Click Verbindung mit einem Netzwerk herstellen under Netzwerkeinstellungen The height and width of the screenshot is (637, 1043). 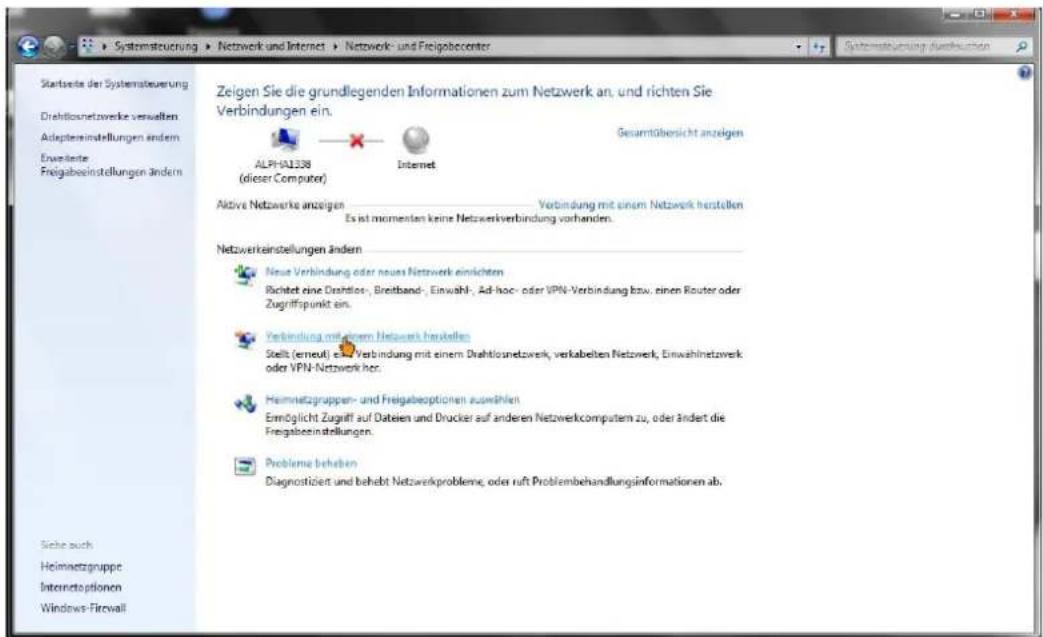[368, 336]
